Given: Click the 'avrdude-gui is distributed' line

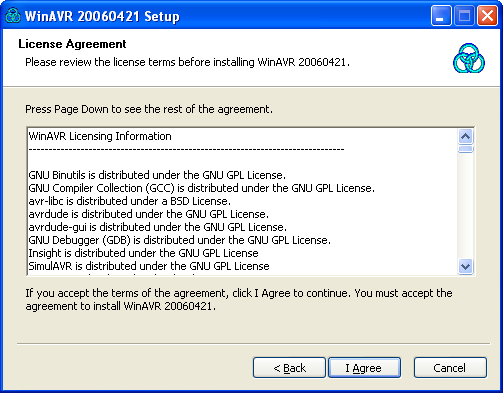Looking at the screenshot, I should 158,227.
